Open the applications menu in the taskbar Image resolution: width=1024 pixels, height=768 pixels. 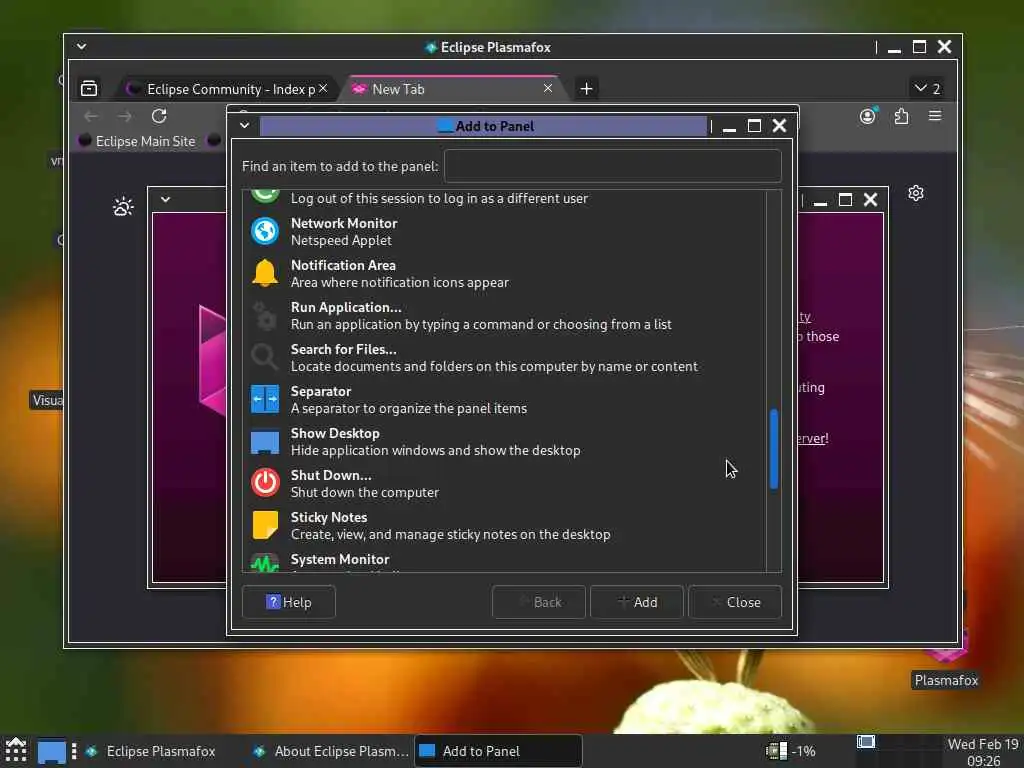click(15, 751)
